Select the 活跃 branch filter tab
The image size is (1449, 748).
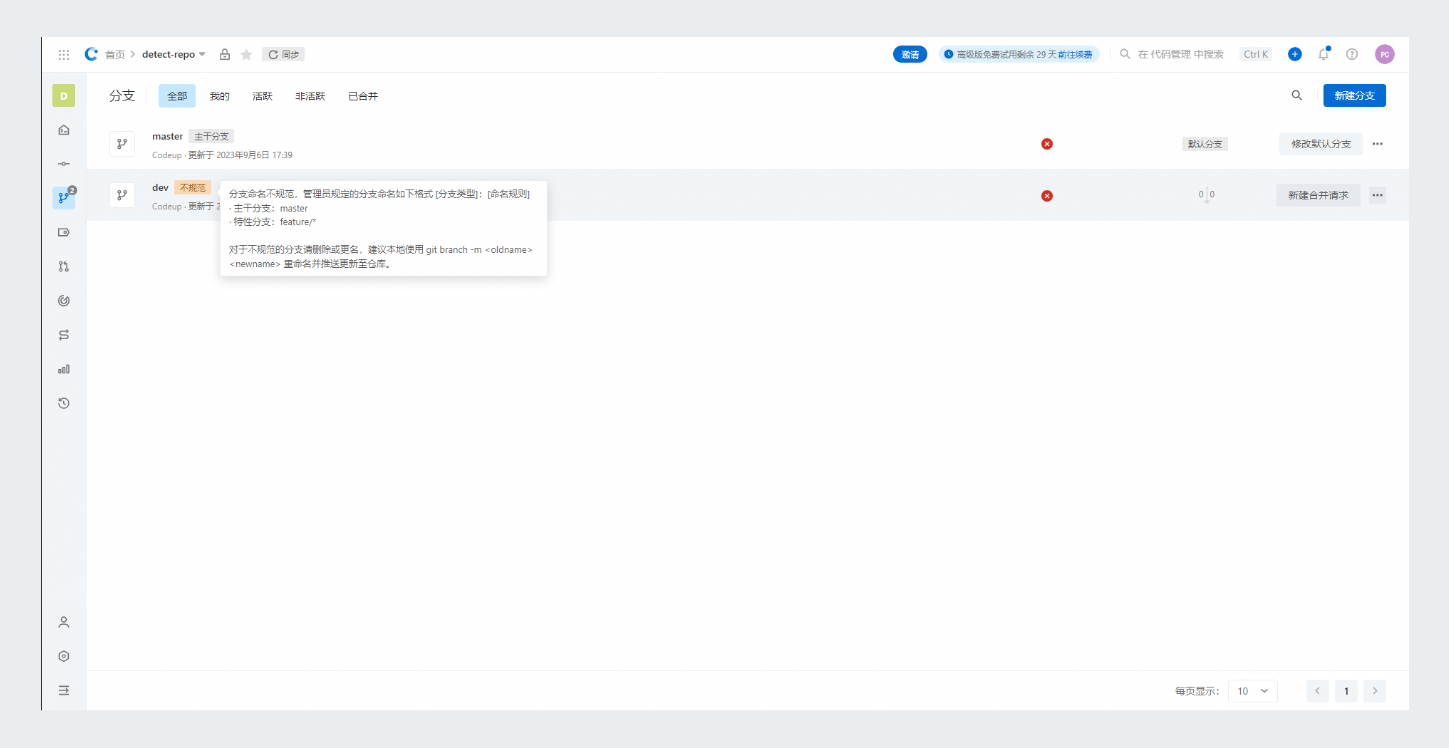click(x=262, y=96)
